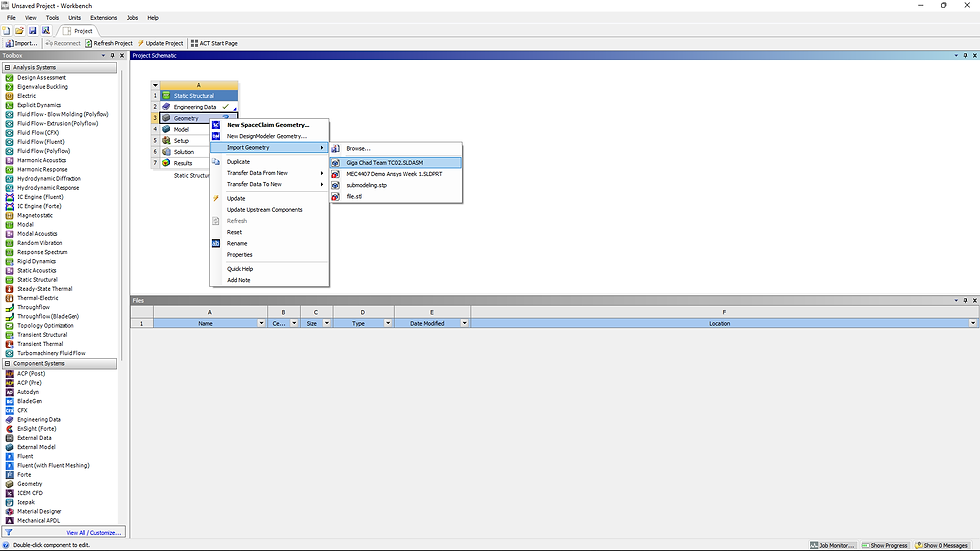Viewport: 980px width, 551px height.
Task: Select Eigenvalue Buckling system icon
Action: tap(9, 87)
